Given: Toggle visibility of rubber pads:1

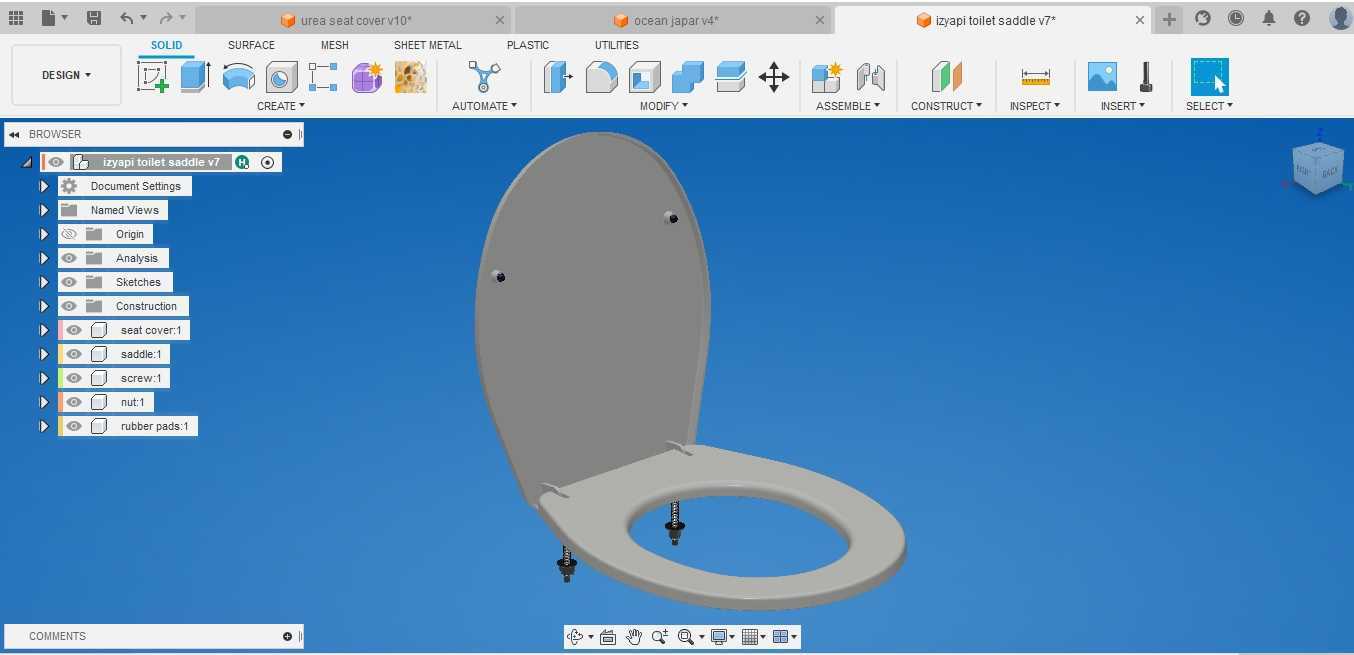Looking at the screenshot, I should tap(74, 426).
